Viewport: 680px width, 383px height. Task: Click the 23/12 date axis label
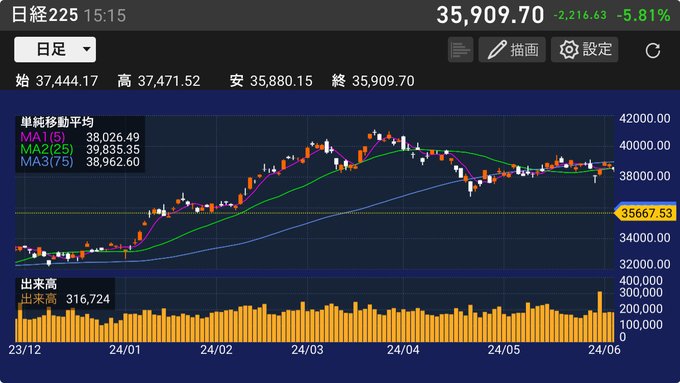25,350
